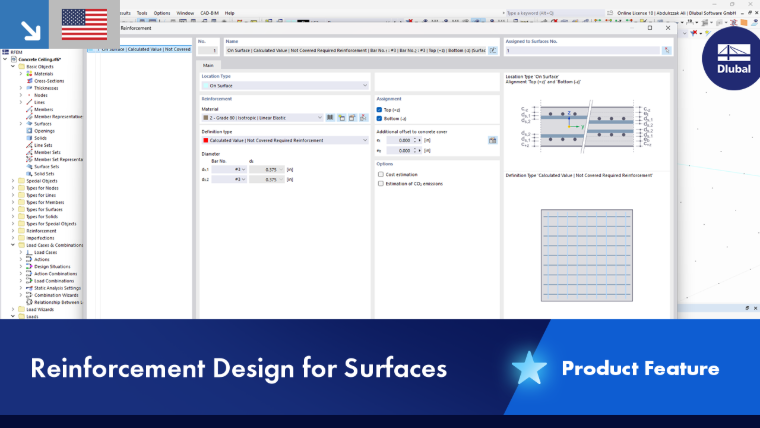760x428 pixels.
Task: Uncheck Top (+z) assignment checkbox
Action: 380,110
